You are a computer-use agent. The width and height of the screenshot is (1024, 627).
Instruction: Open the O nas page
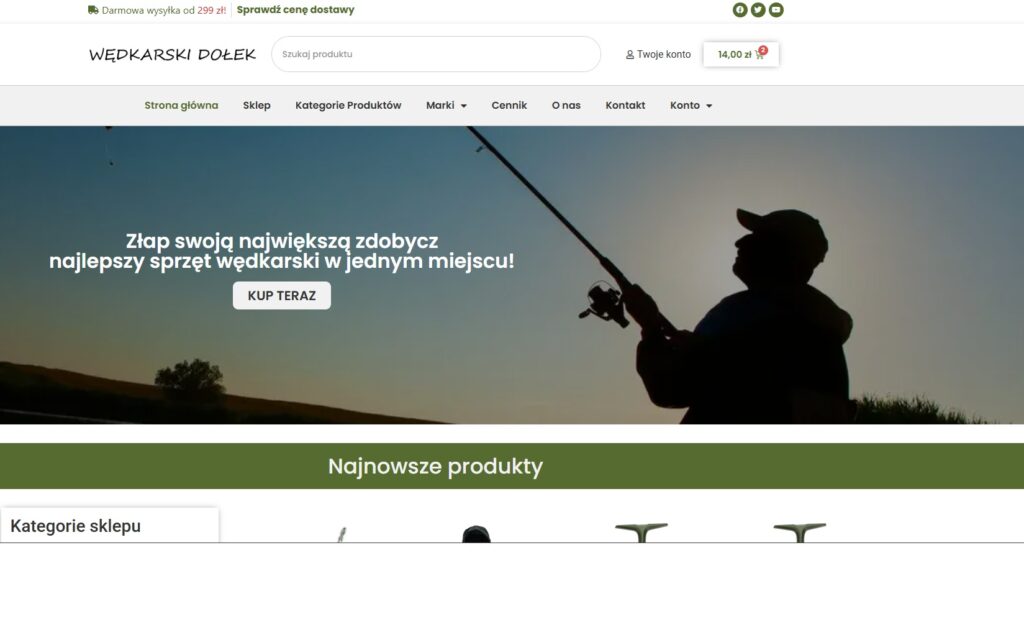point(566,105)
